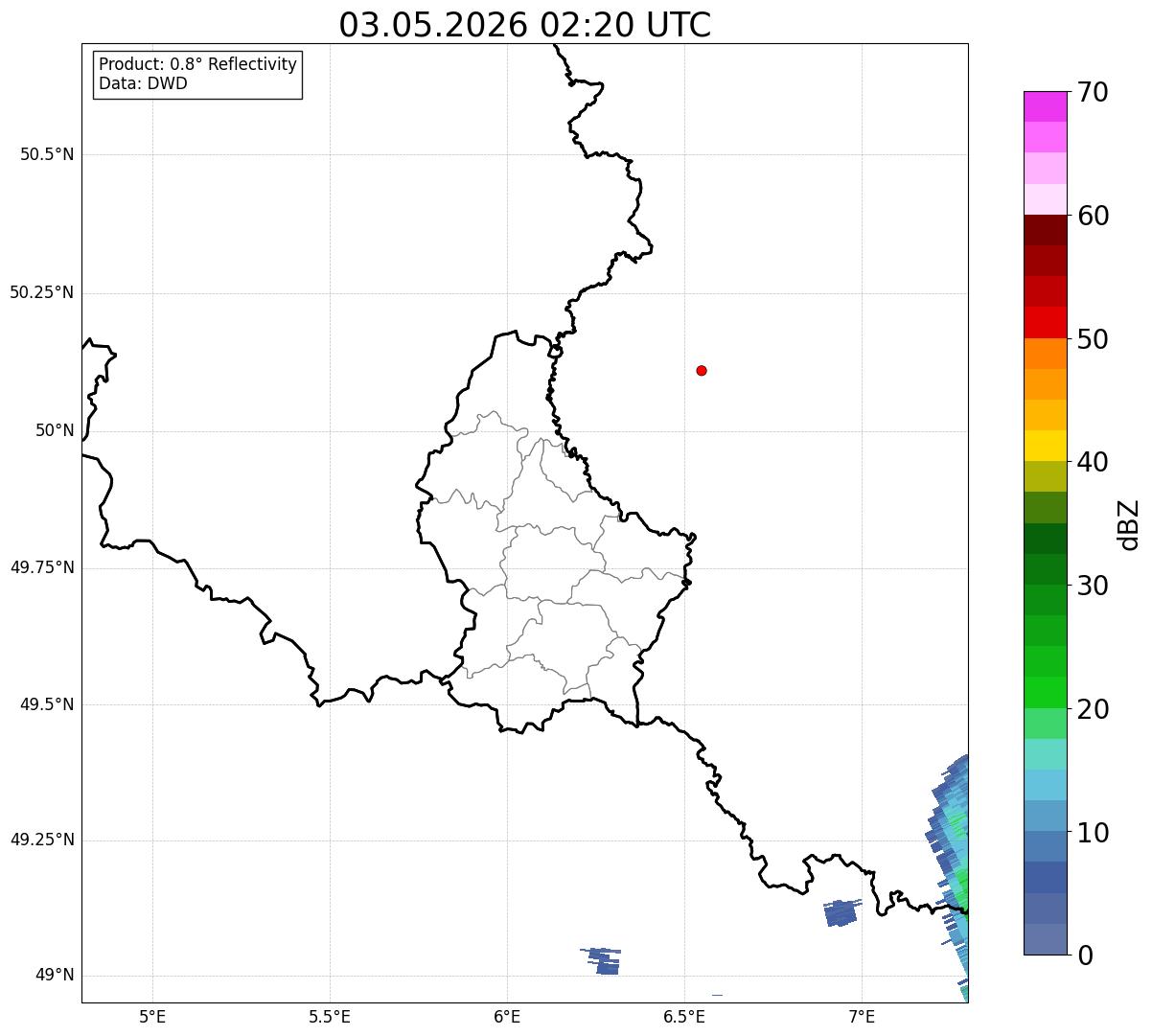The image size is (1152, 1036).
Task: Click the 03.05.2026 02:20 UTC title
Action: pos(525,25)
